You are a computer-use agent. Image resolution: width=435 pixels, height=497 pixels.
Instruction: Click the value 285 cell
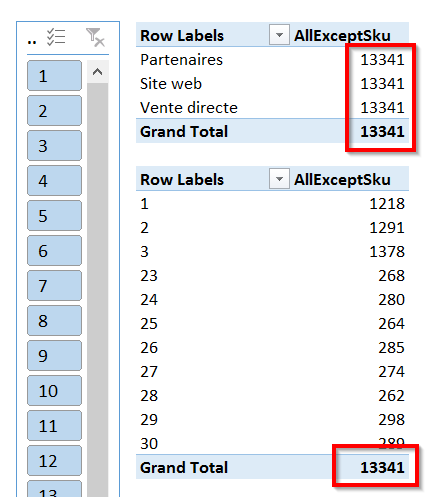click(391, 348)
